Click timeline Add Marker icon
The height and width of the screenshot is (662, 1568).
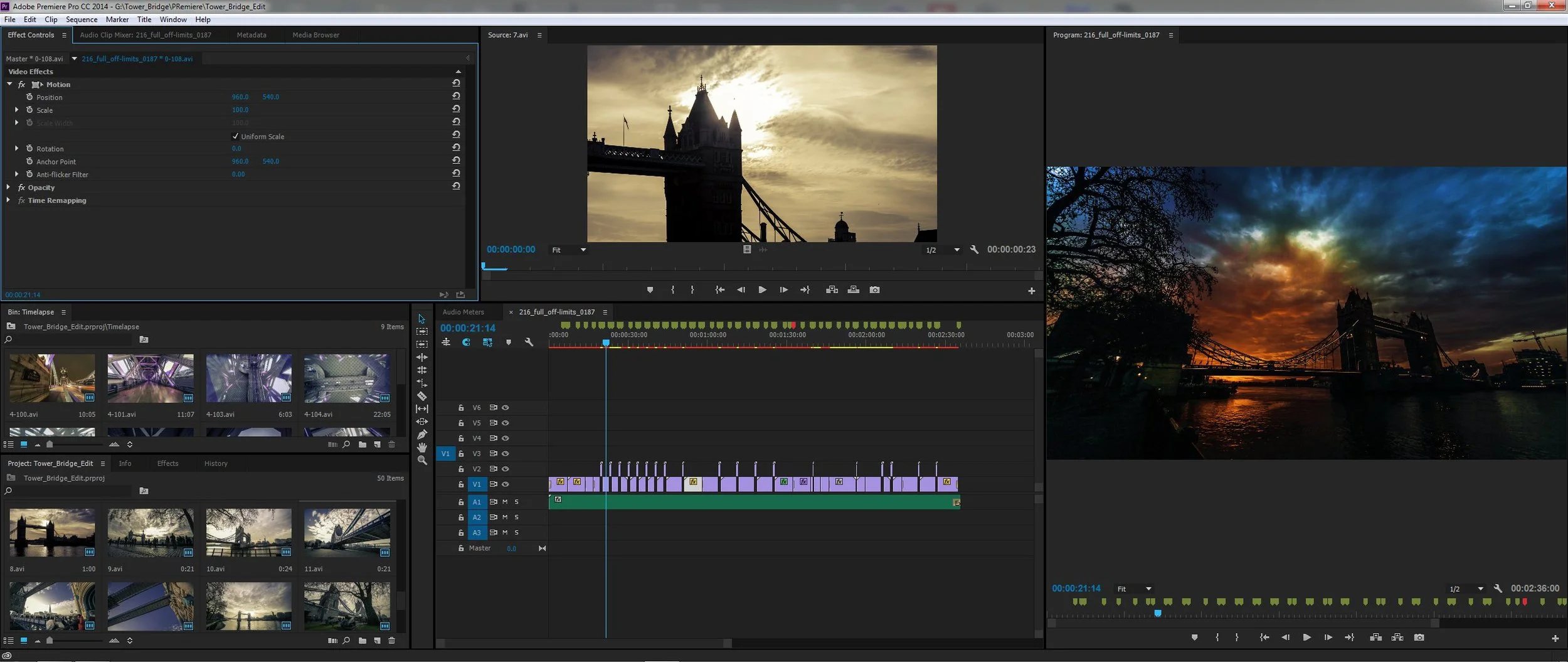509,343
